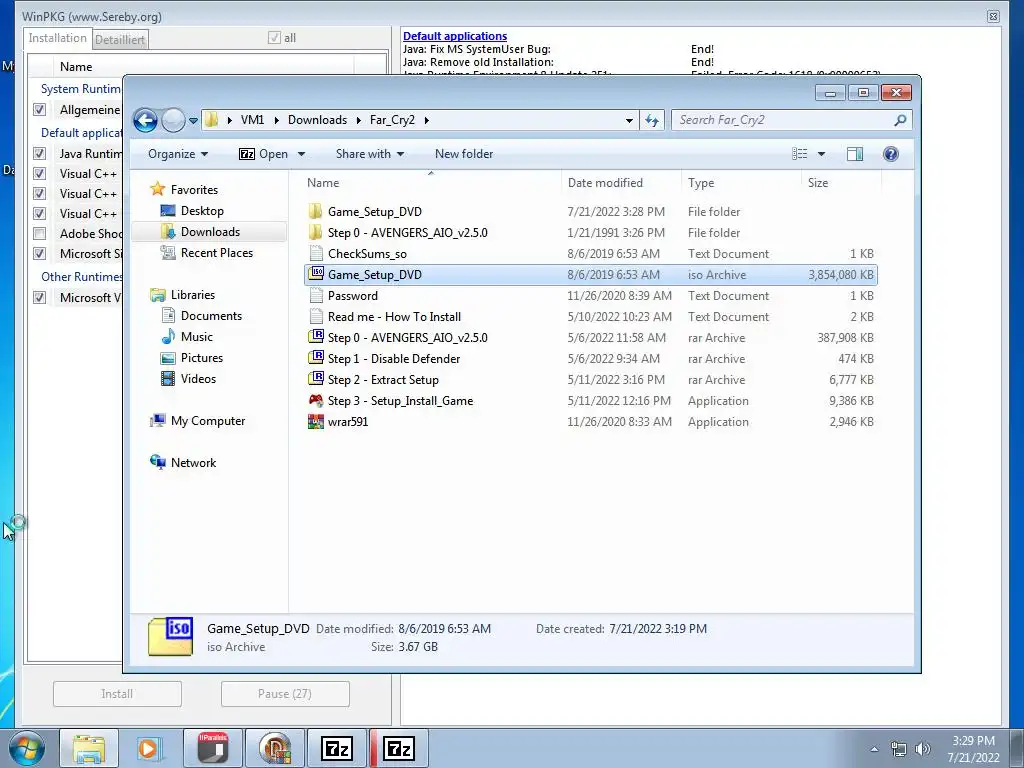Click the Downloads segment in the address bar
Viewport: 1024px width, 768px height.
[317, 120]
